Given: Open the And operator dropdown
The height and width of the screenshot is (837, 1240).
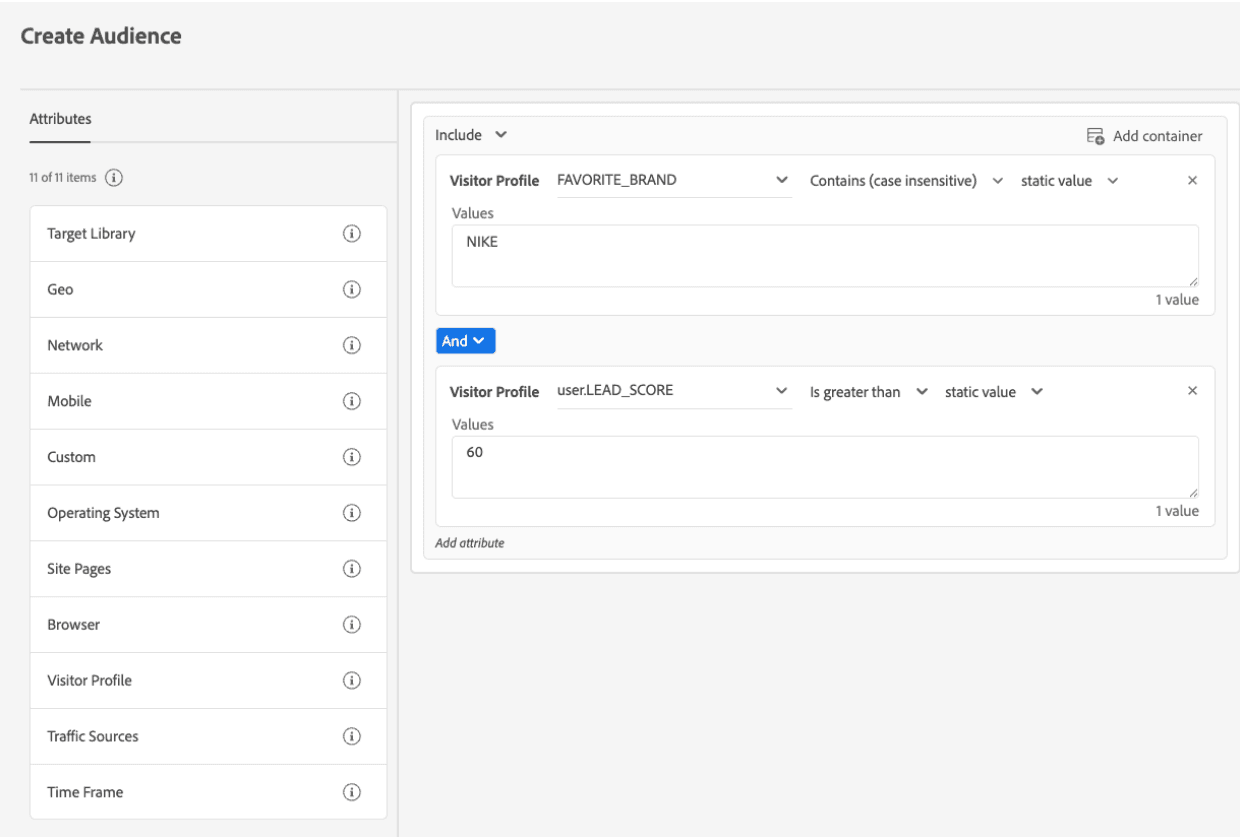Looking at the screenshot, I should pos(465,341).
